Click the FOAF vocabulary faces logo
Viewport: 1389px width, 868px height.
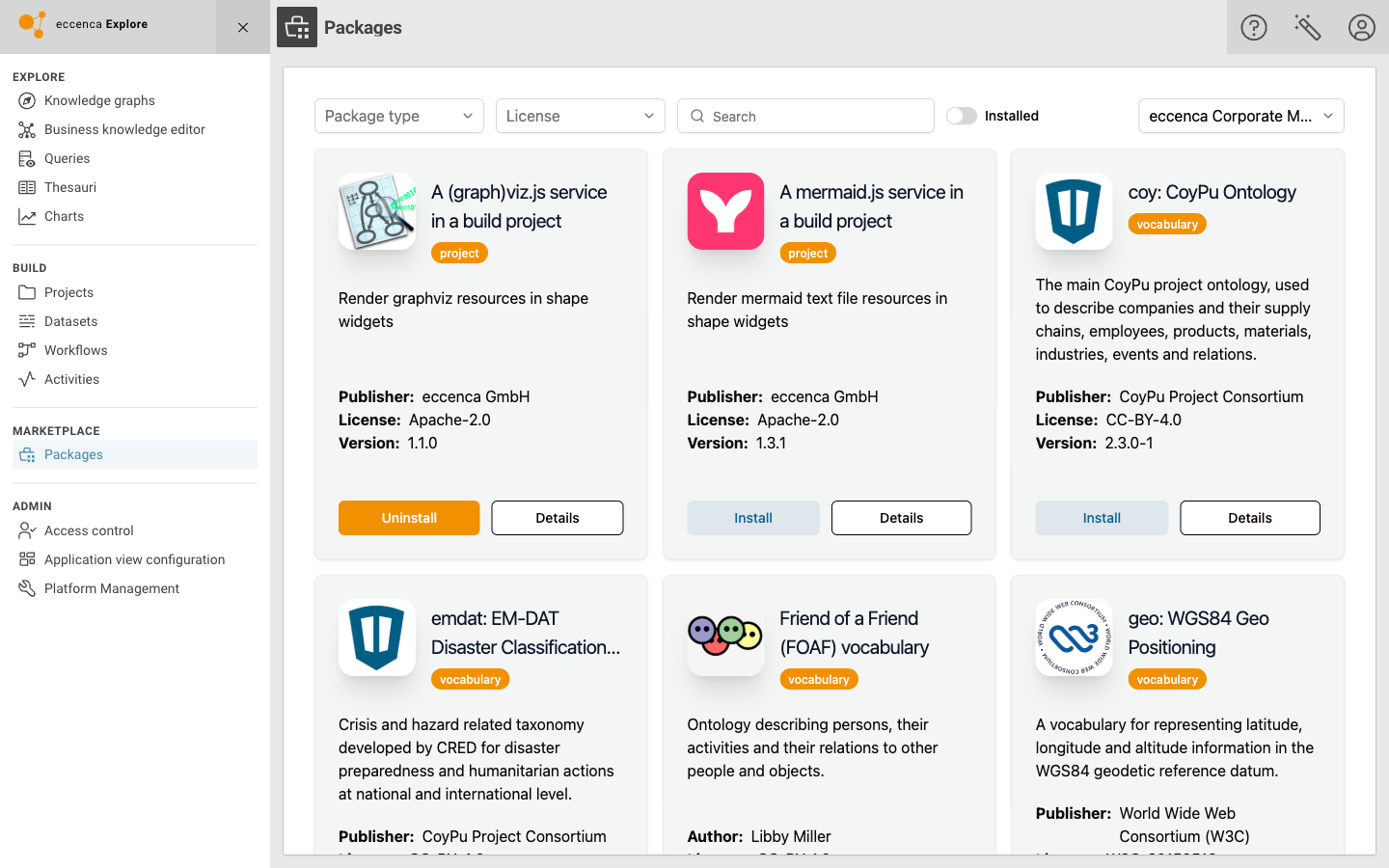[x=725, y=637]
